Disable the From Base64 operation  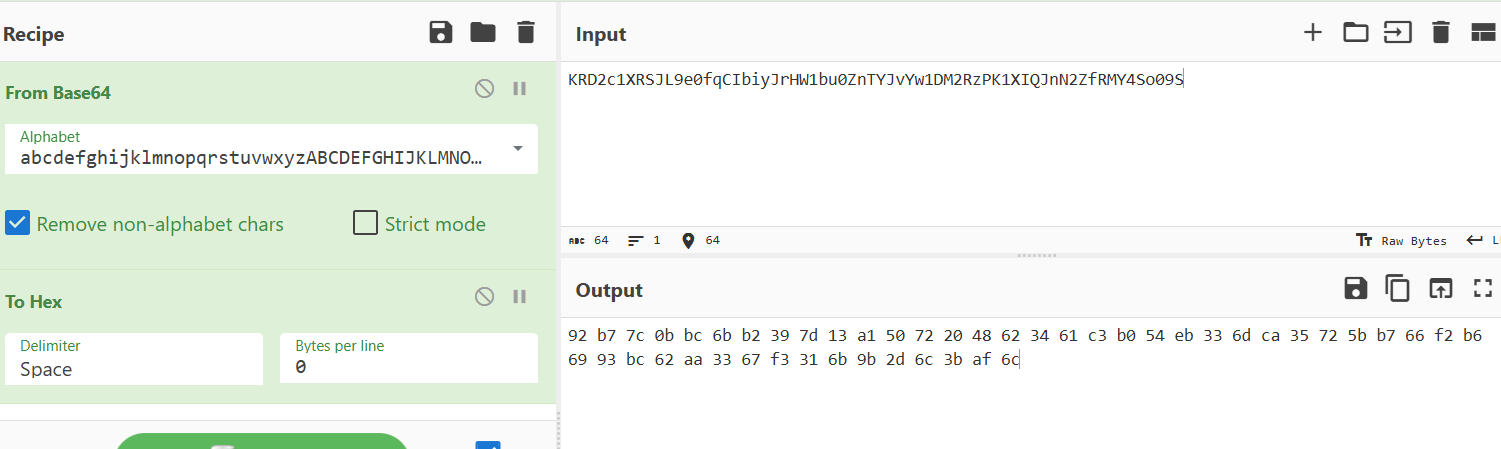point(484,89)
